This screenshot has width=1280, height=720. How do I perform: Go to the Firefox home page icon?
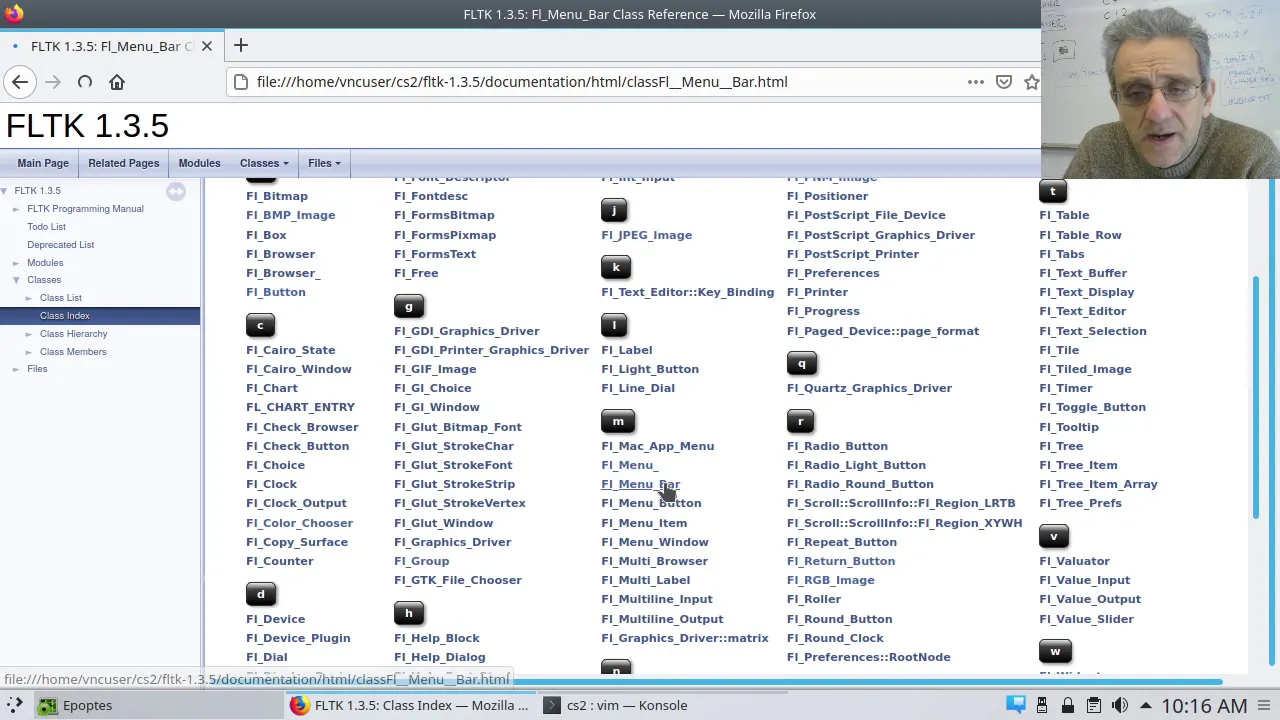pos(117,82)
